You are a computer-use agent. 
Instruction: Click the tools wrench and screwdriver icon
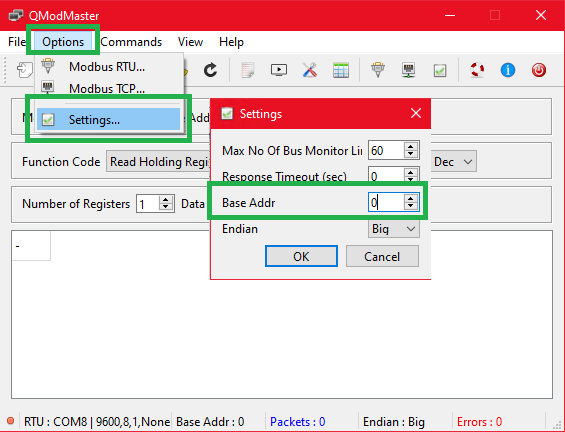(310, 70)
